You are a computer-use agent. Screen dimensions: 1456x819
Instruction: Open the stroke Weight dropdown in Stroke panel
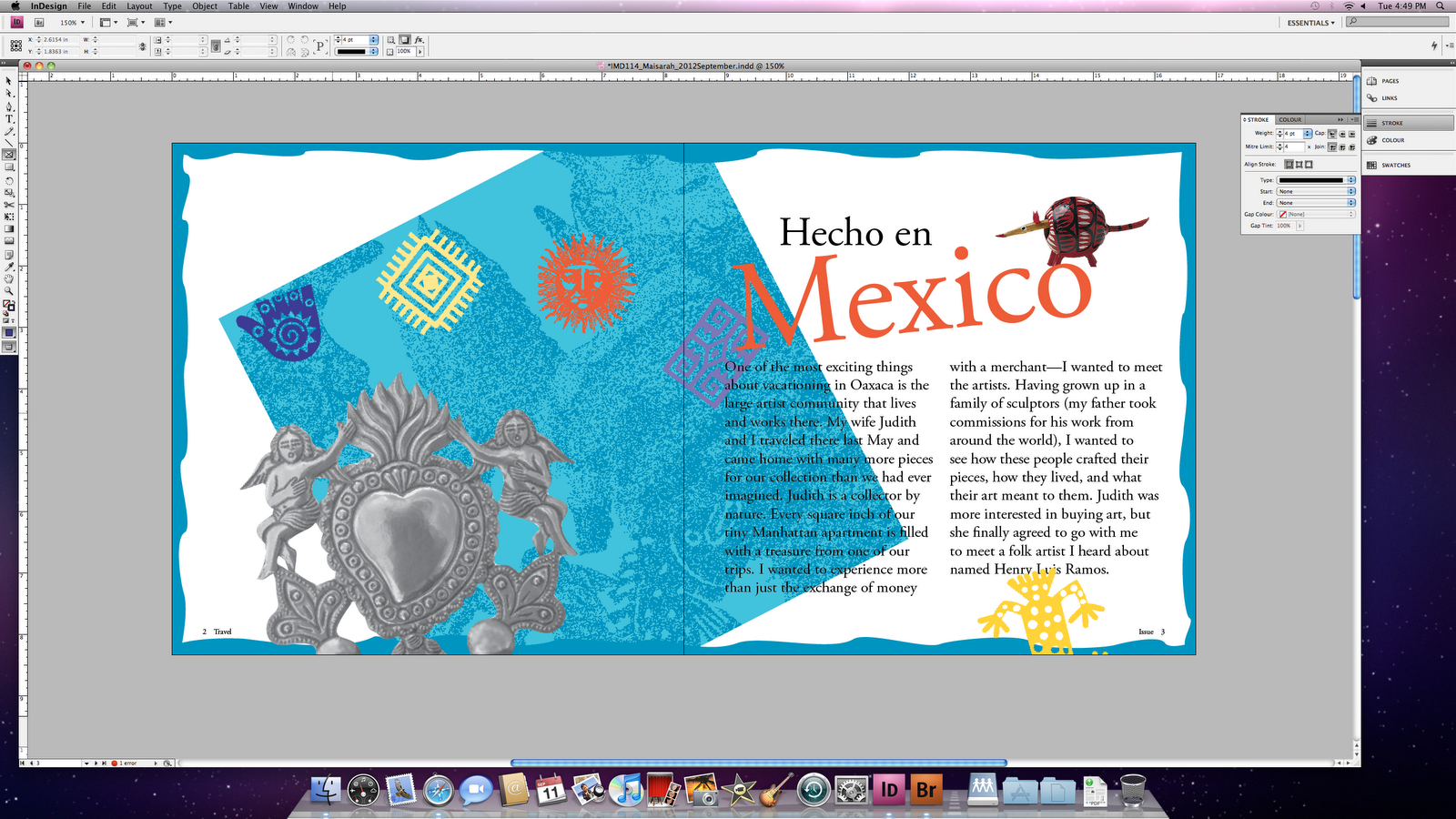pyautogui.click(x=1308, y=134)
